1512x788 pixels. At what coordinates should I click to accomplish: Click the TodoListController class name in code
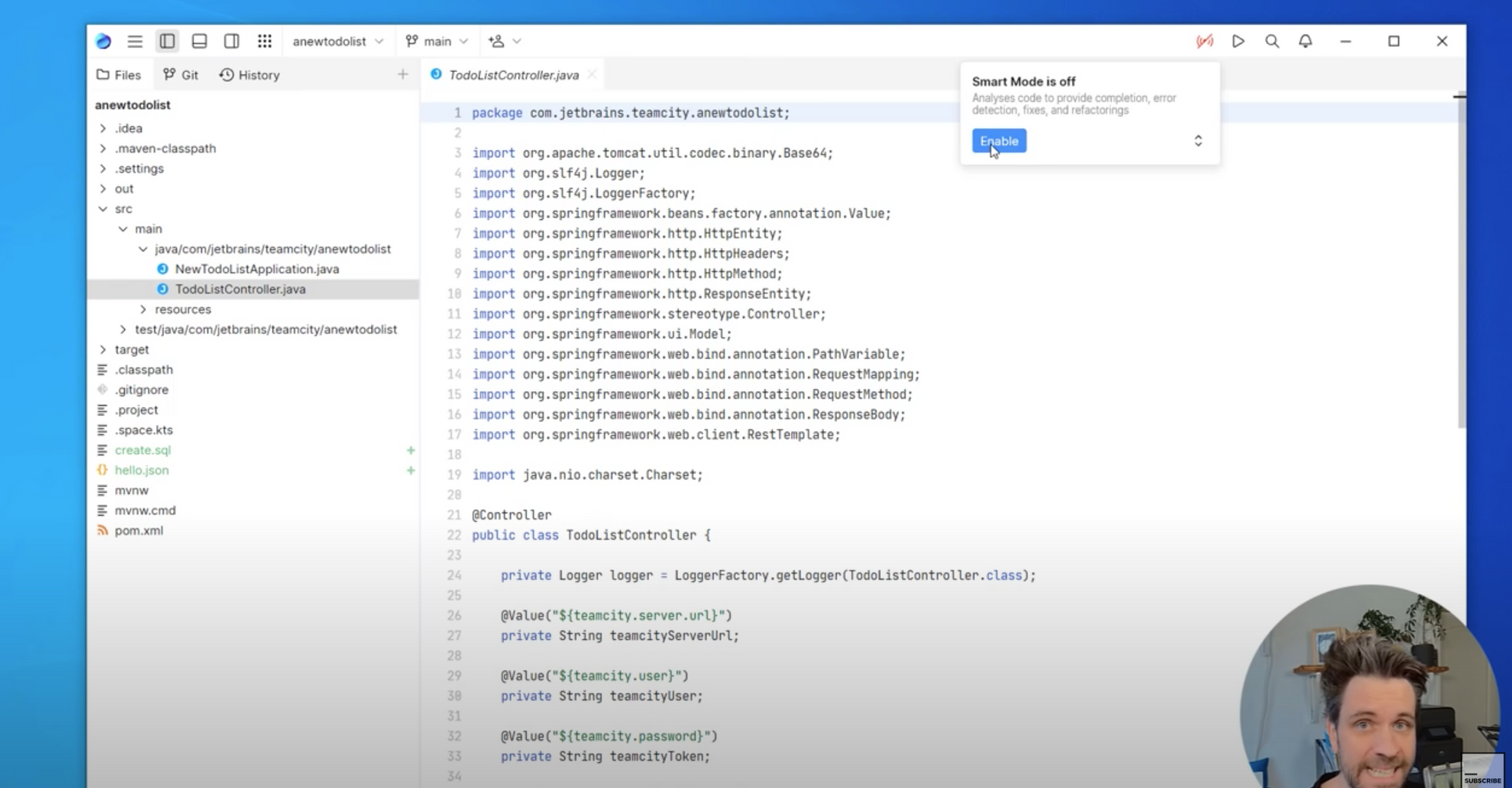click(x=631, y=535)
